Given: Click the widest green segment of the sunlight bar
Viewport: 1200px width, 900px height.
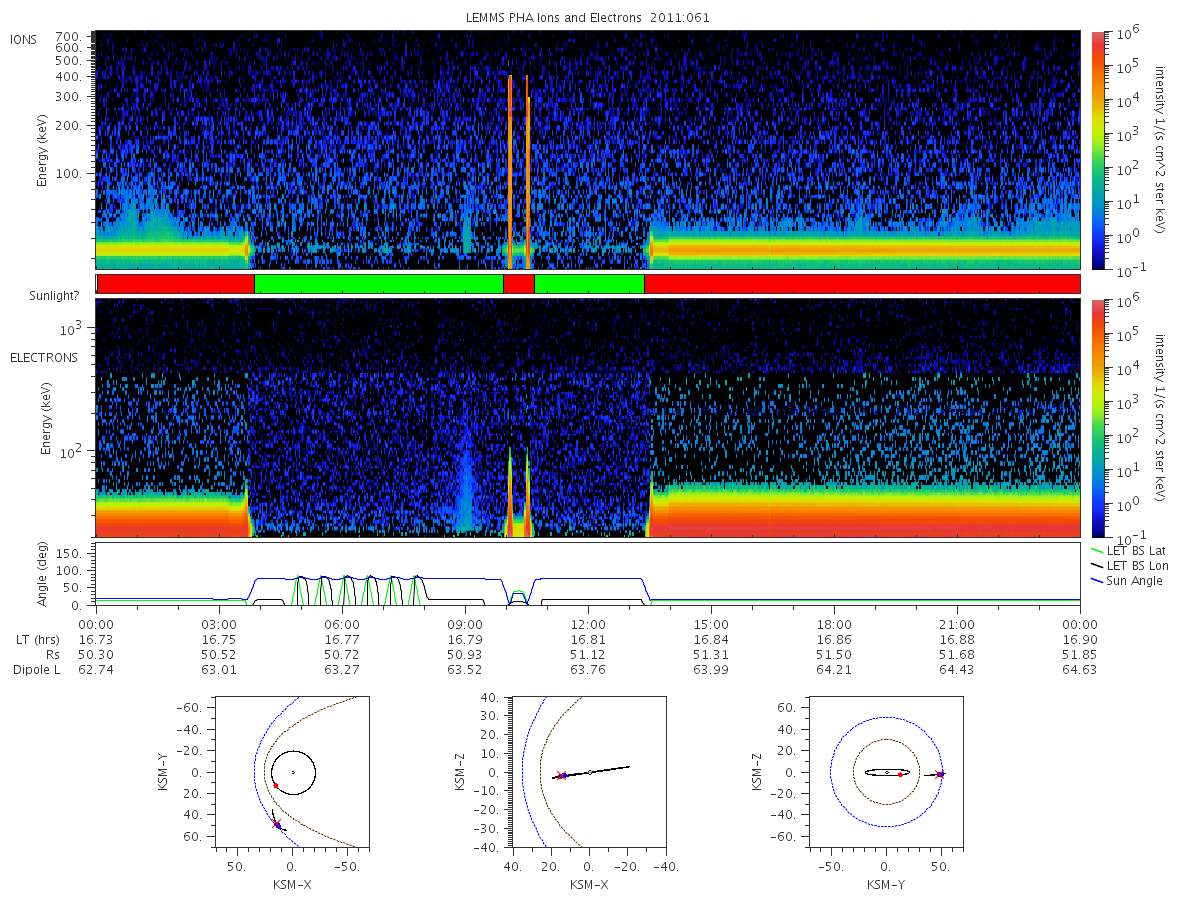Looking at the screenshot, I should pyautogui.click(x=379, y=284).
